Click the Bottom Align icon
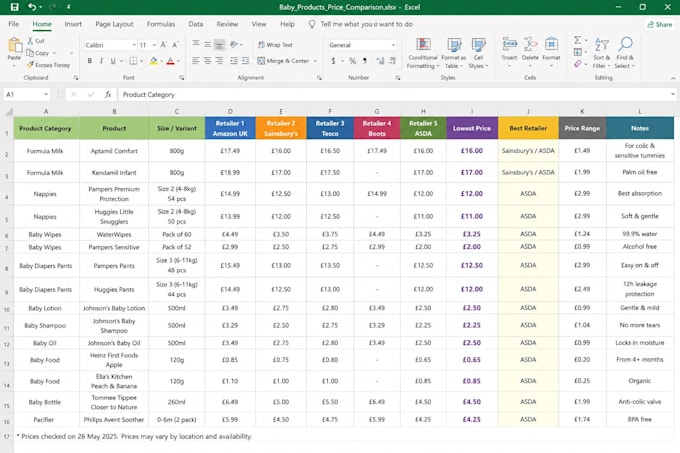Screen dimensions: 680x453 [x=219, y=44]
